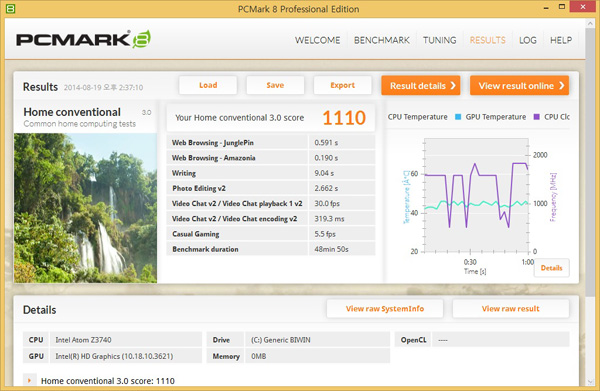
Task: Select the Results tab
Action: point(488,40)
